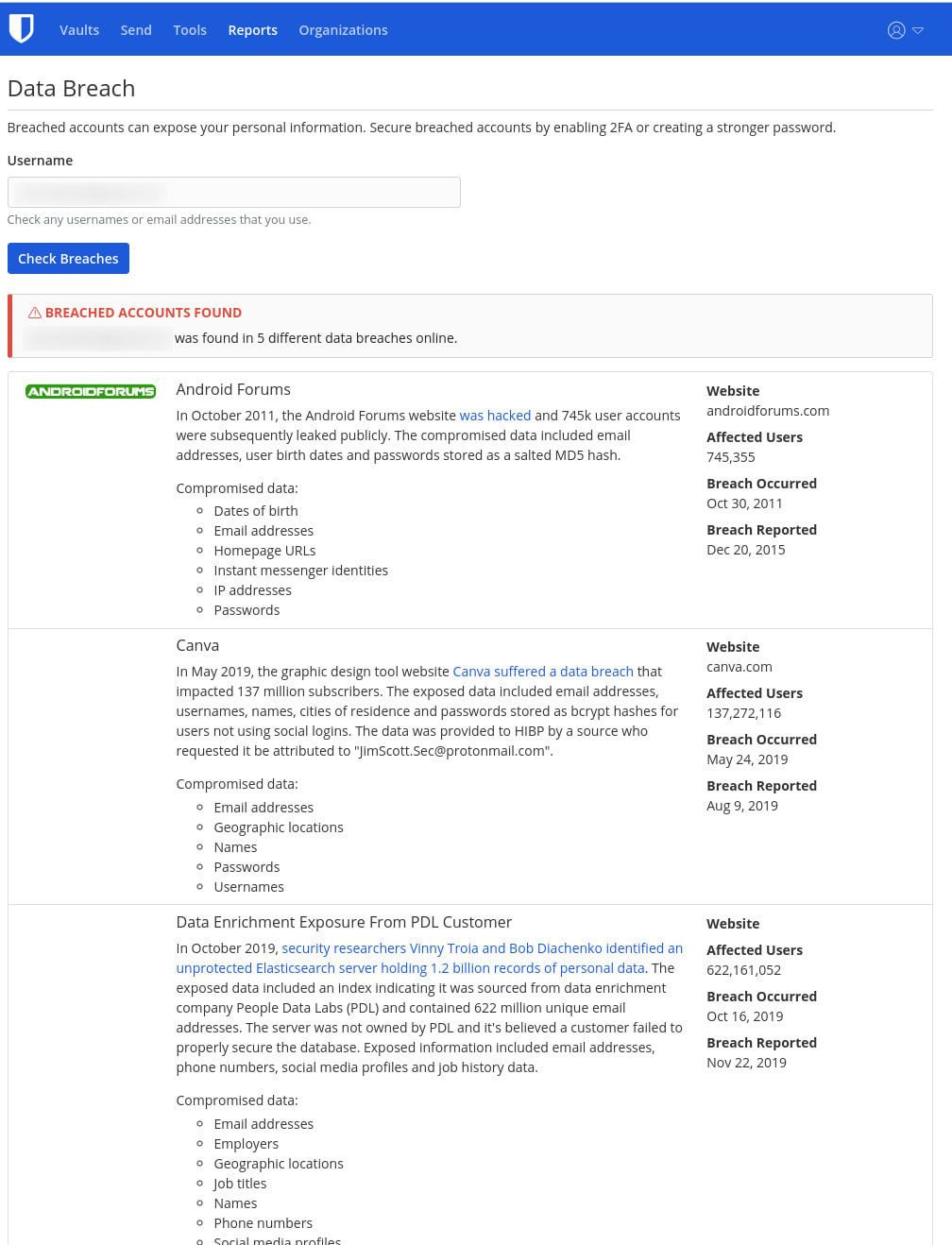Expand the account dropdown chevron
This screenshot has height=1245, width=952.
(918, 30)
